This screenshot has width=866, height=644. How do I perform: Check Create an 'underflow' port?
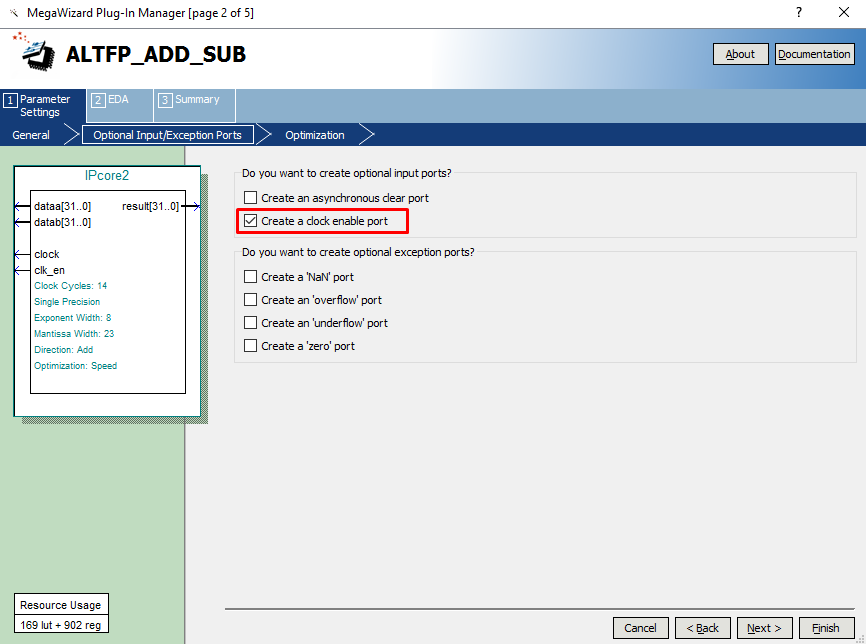pyautogui.click(x=250, y=323)
